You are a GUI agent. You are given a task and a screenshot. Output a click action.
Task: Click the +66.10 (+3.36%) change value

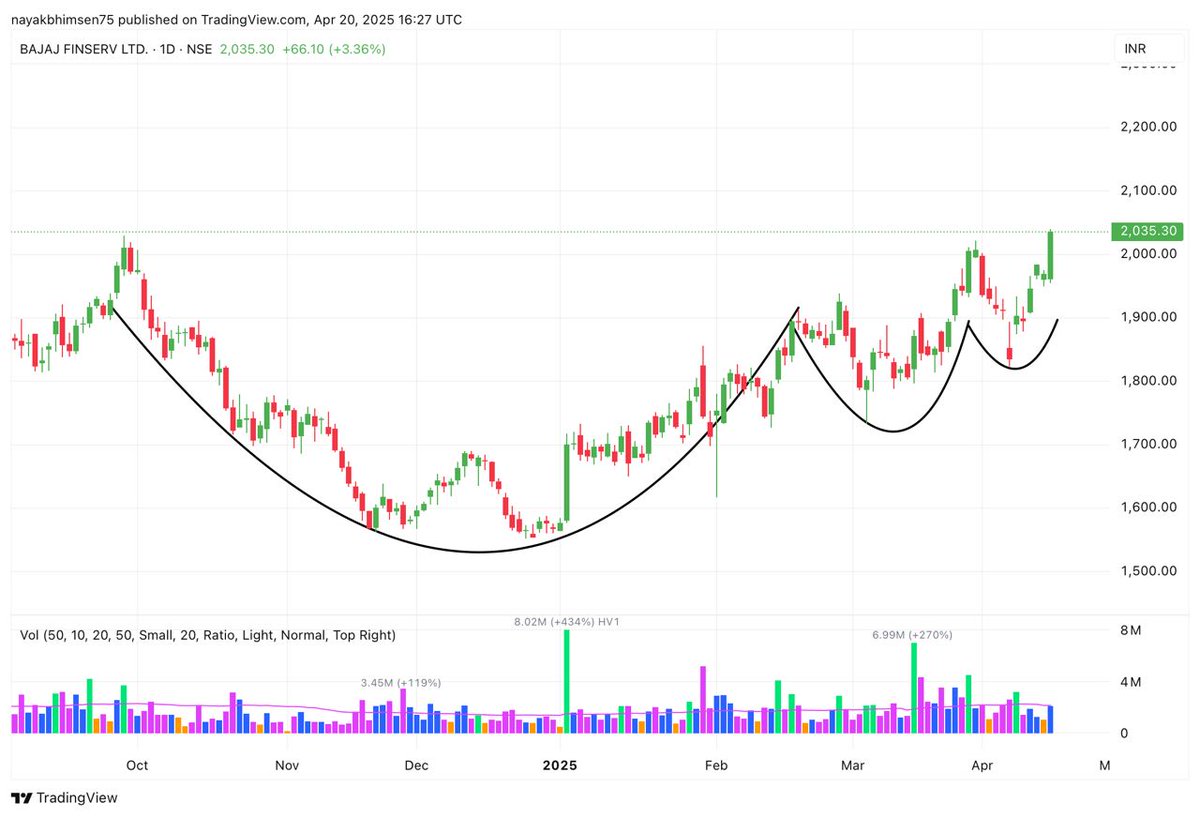pos(335,49)
